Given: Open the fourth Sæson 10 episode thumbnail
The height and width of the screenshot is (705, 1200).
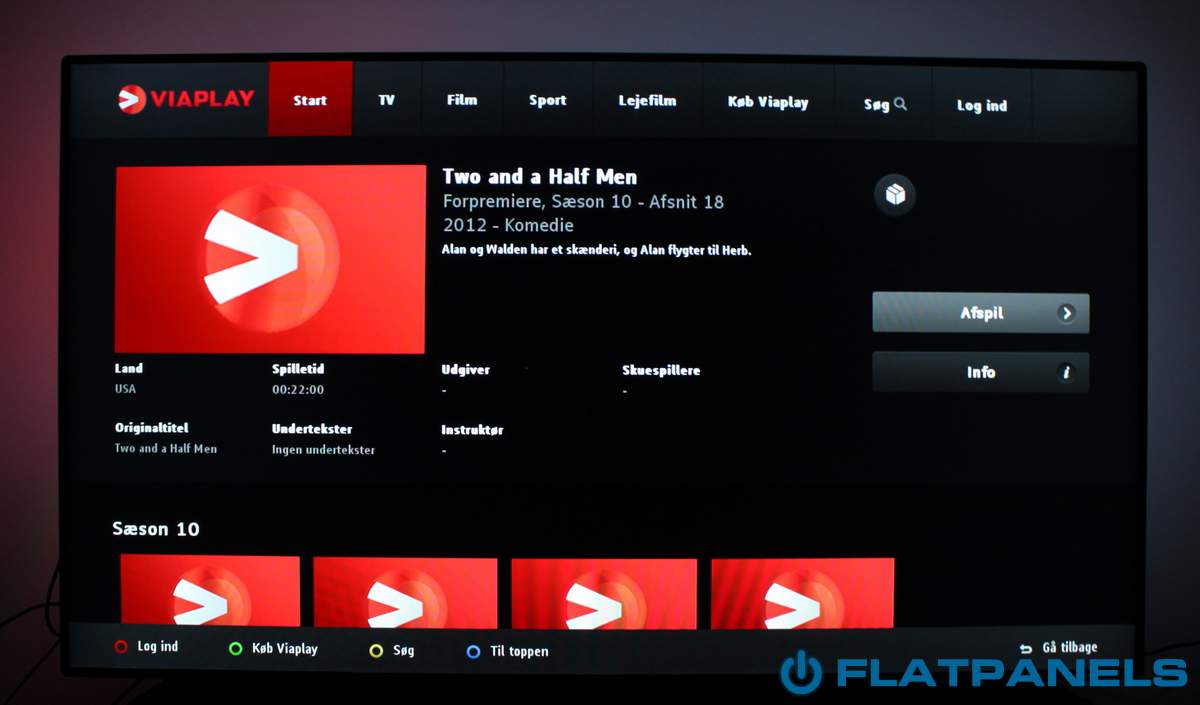Looking at the screenshot, I should click(x=803, y=594).
